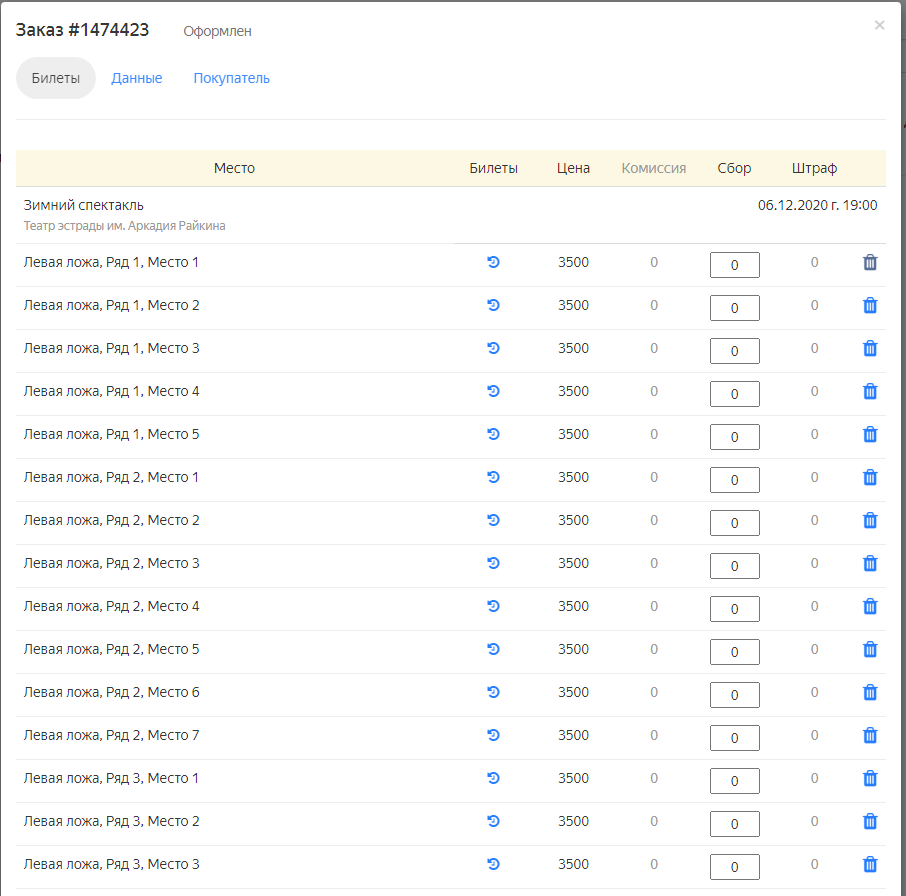The width and height of the screenshot is (906, 896).
Task: Click the Комиссия column header
Action: 654,168
